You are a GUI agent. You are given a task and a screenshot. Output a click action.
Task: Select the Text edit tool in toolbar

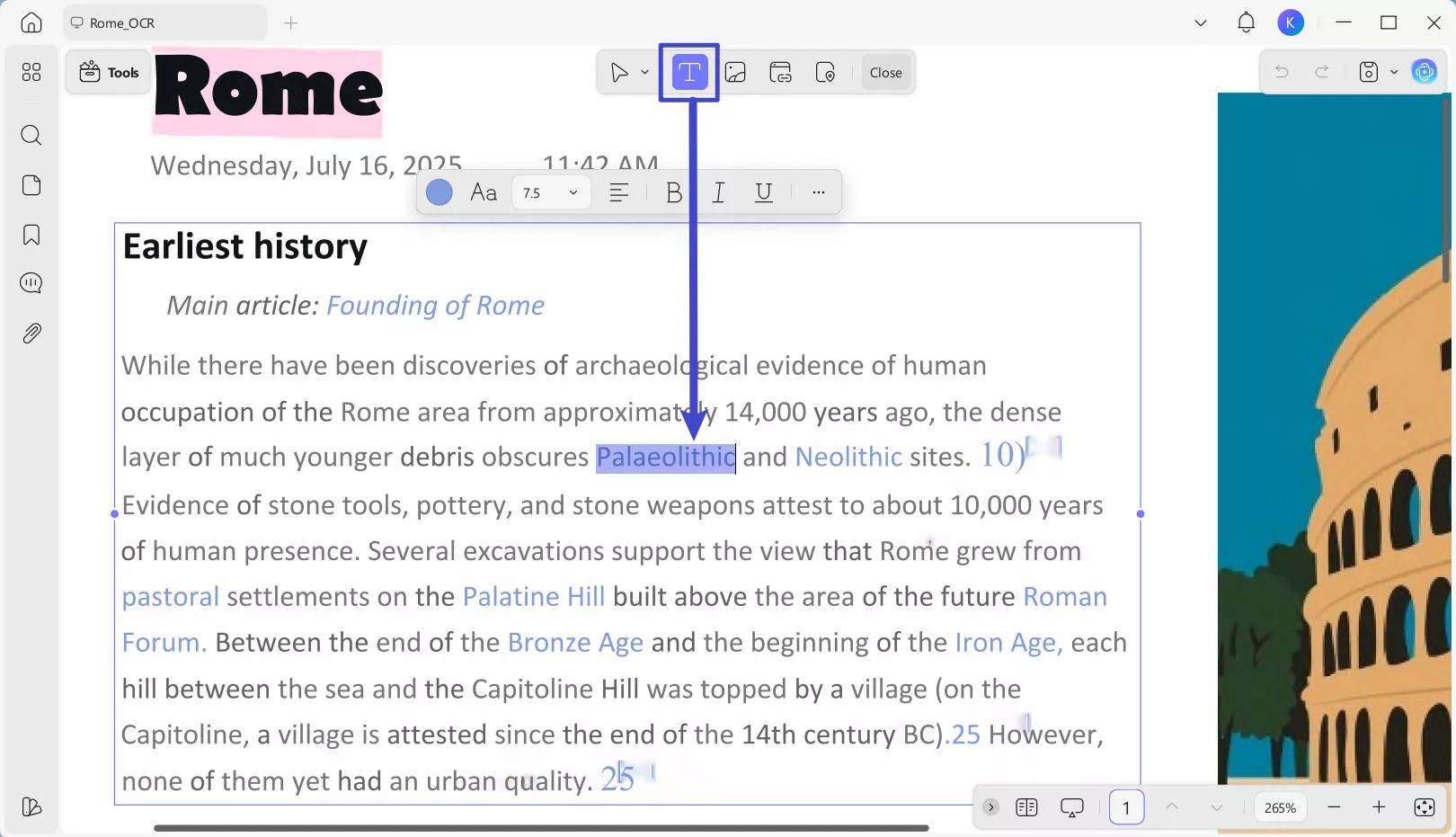(x=688, y=73)
